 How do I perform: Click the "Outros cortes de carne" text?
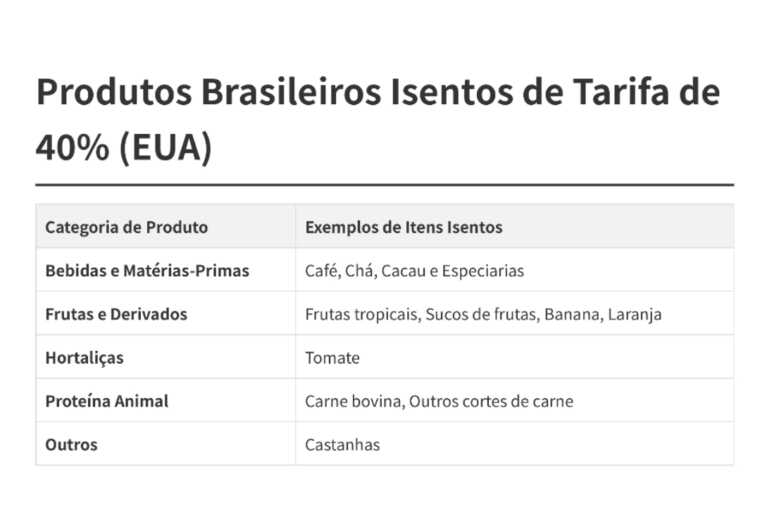pyautogui.click(x=491, y=401)
